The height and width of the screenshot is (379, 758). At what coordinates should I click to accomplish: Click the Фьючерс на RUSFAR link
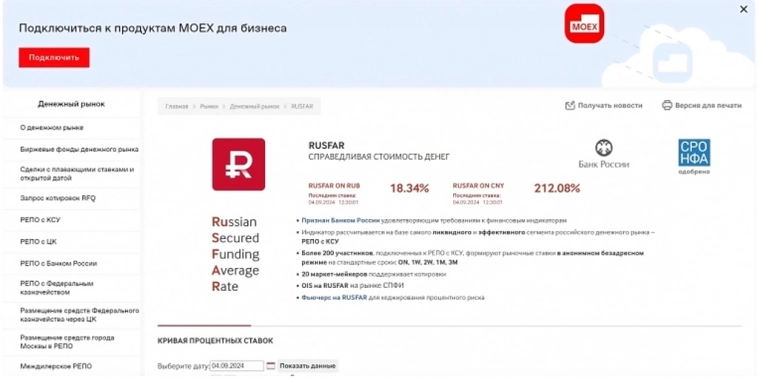pos(334,298)
